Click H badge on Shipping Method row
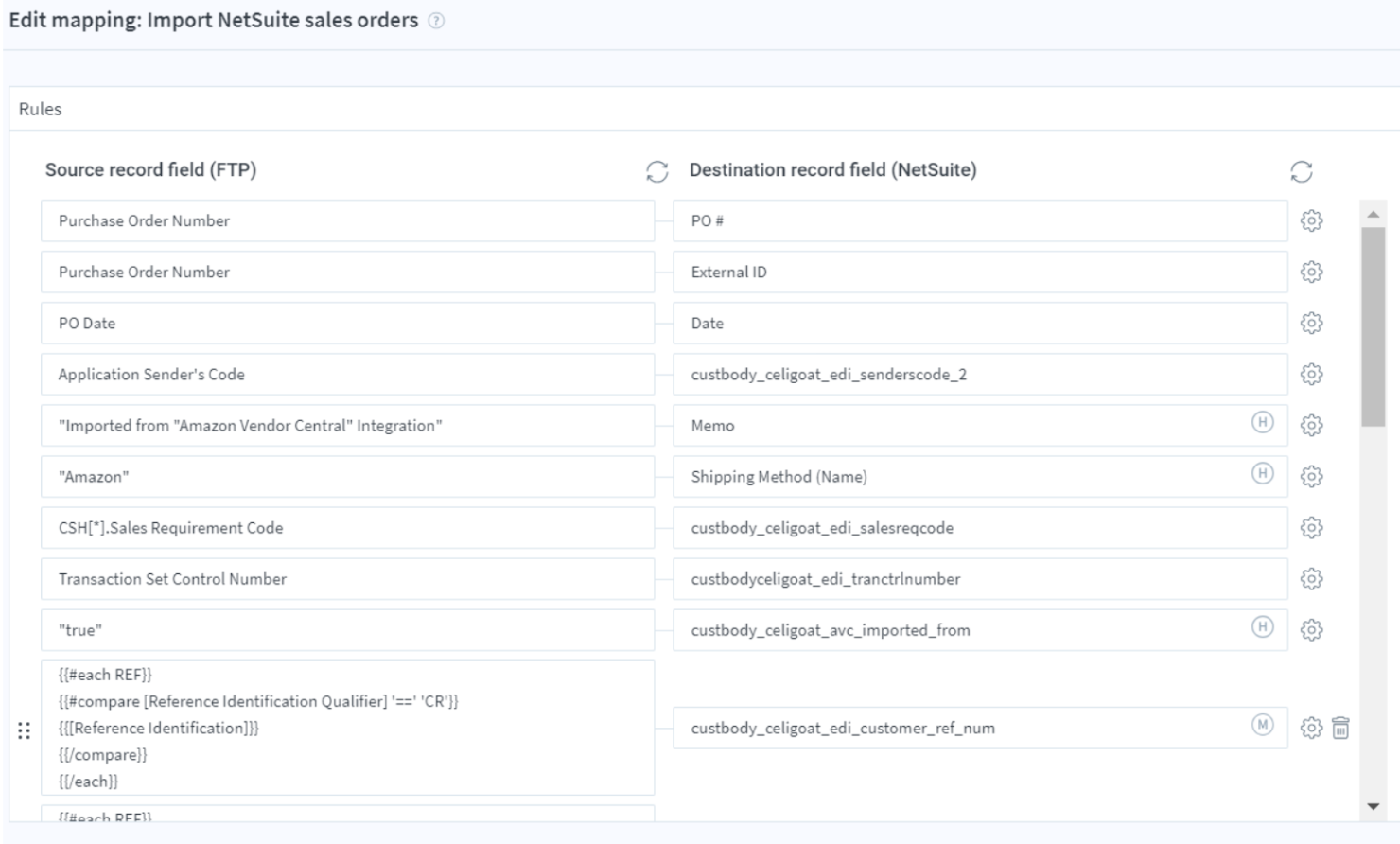 click(1262, 473)
